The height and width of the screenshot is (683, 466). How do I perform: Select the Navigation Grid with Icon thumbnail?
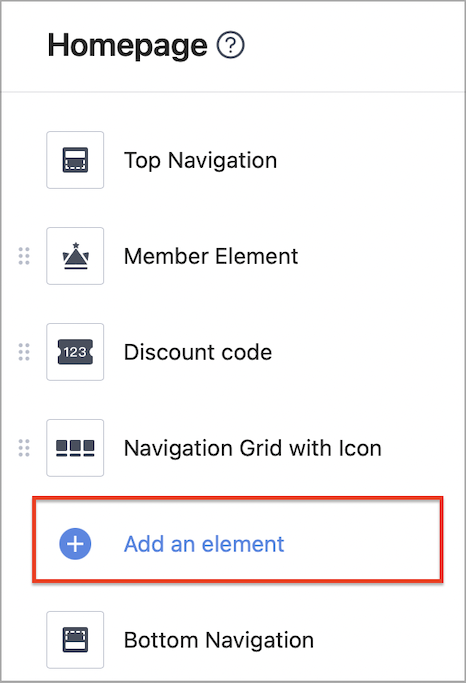tap(75, 448)
